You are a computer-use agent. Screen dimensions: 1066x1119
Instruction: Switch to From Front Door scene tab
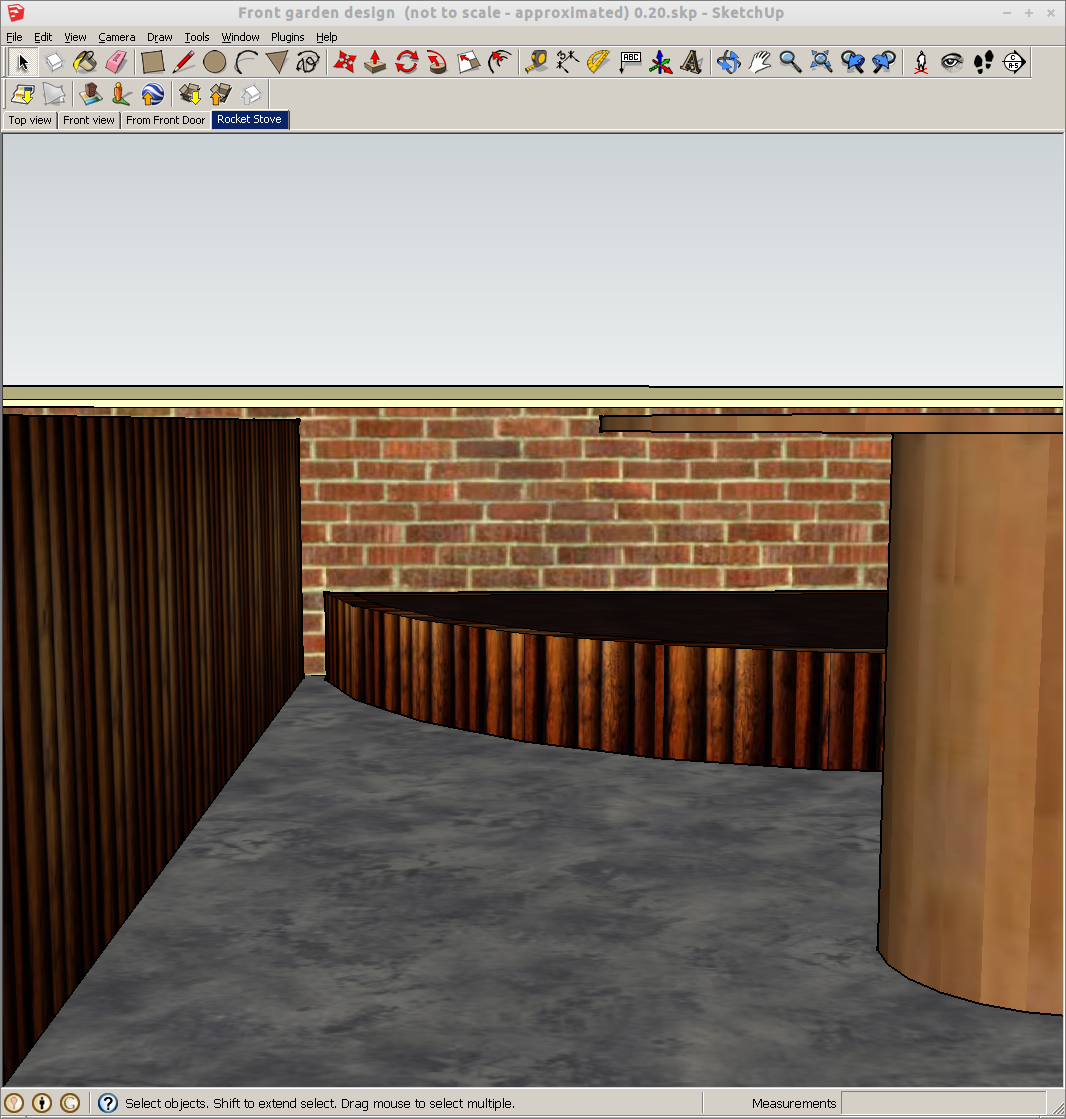(165, 120)
